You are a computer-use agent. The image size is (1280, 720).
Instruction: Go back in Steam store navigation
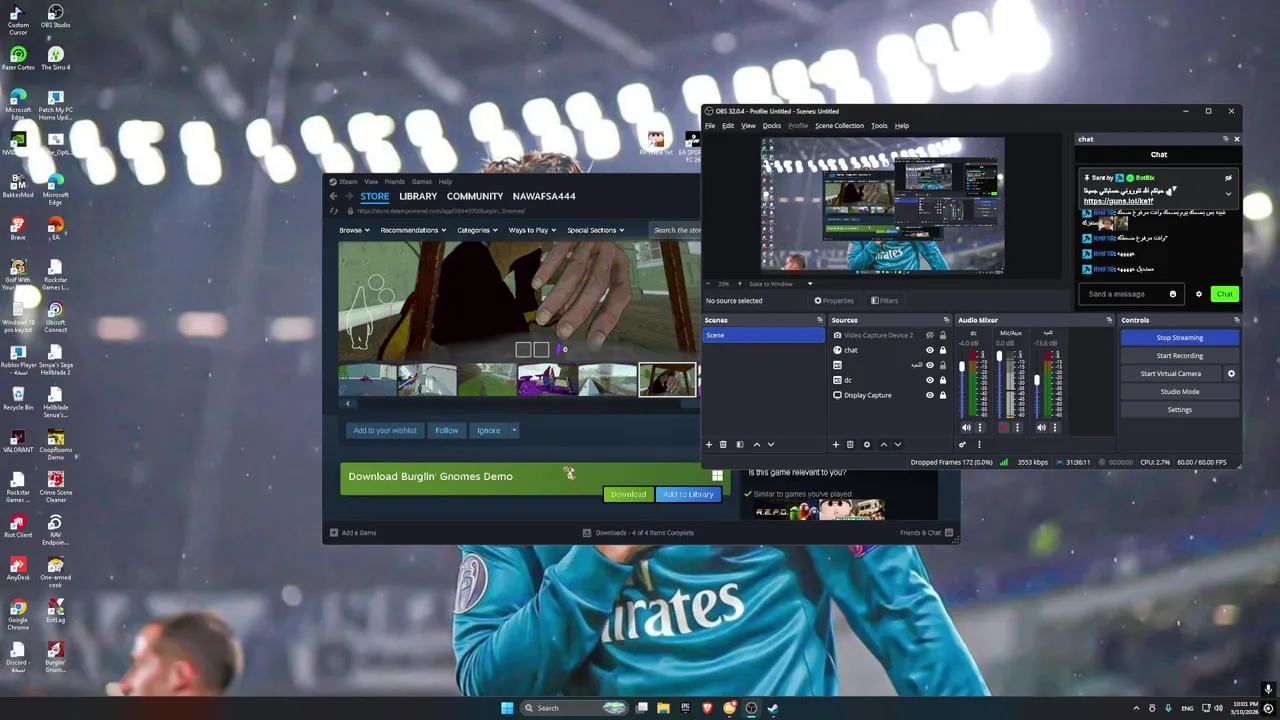(x=334, y=196)
